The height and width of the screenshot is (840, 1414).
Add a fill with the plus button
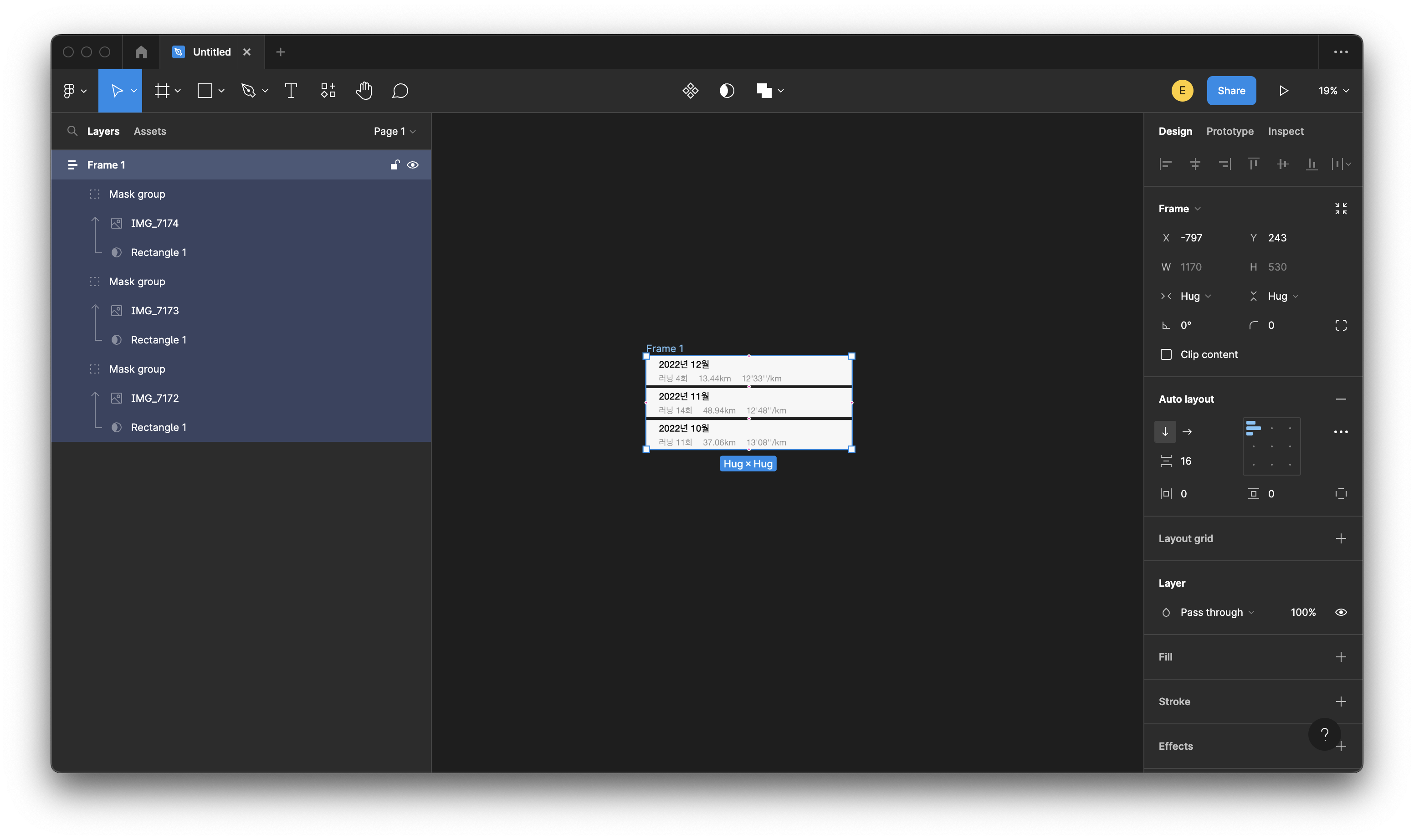1340,656
